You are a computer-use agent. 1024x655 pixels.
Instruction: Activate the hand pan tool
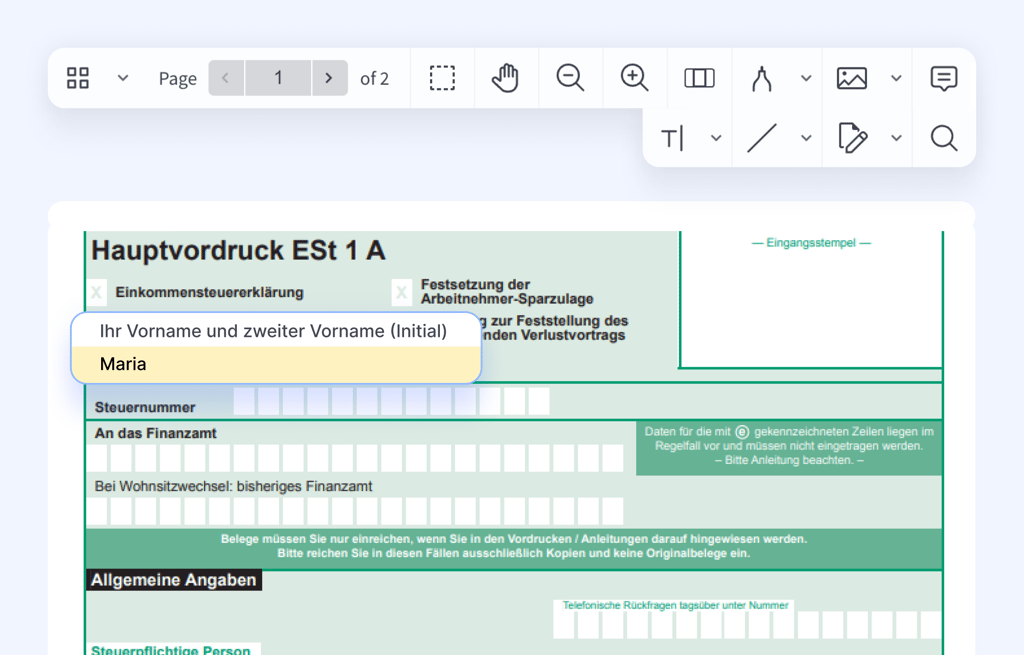click(x=506, y=78)
